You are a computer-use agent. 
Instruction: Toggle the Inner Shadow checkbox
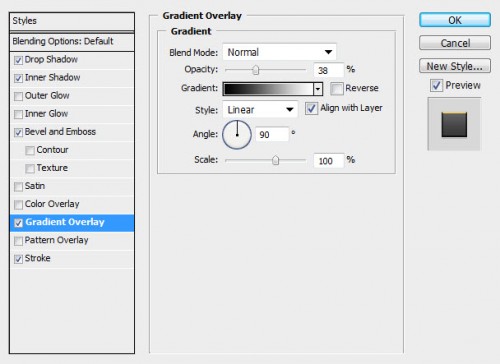coord(18,78)
